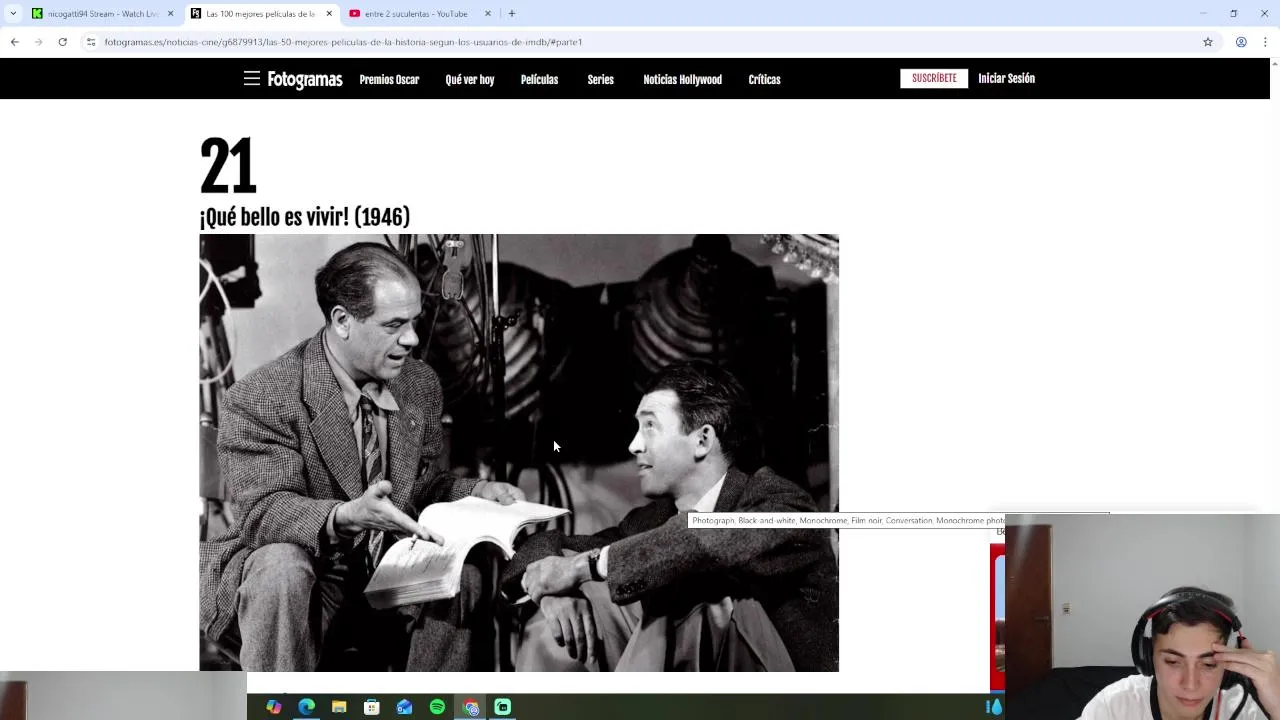
Task: Open a new browser tab
Action: (x=512, y=14)
